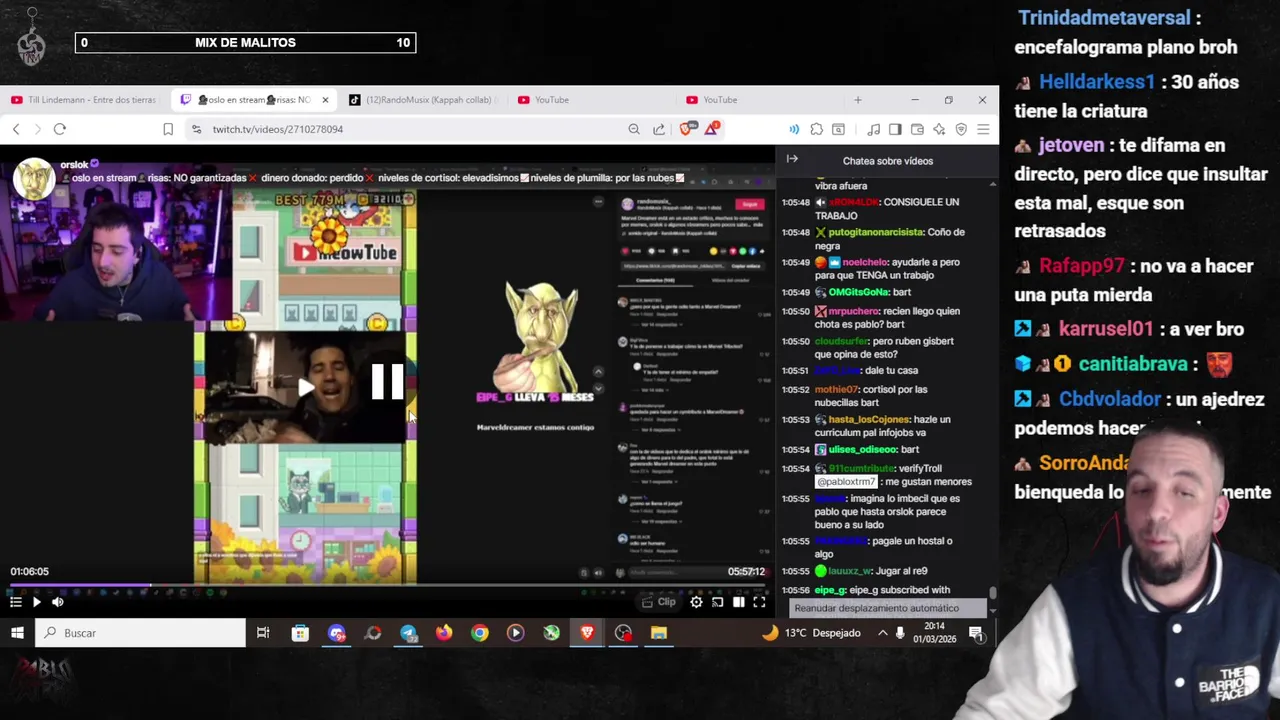This screenshot has width=1280, height=720.
Task: Click username hasta_losCojones in chat
Action: 869,420
